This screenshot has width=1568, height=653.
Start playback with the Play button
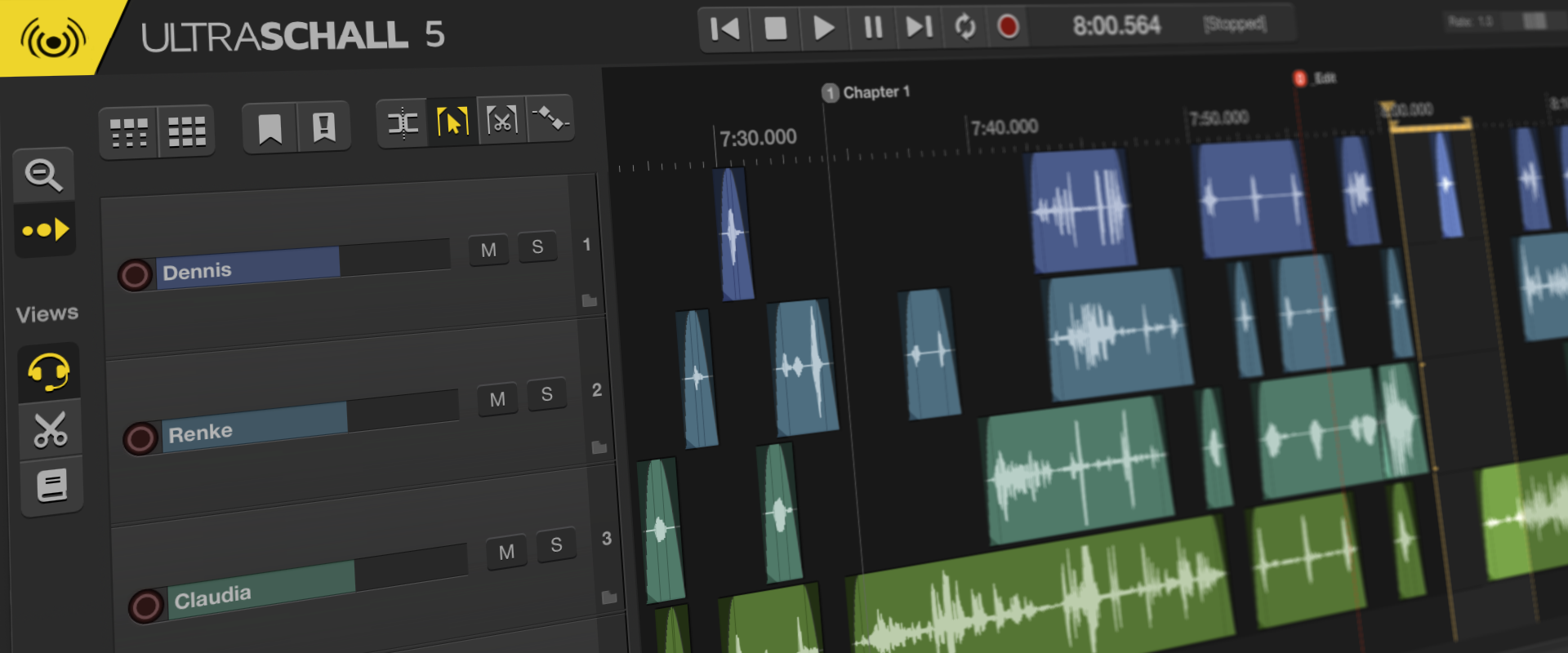[824, 29]
